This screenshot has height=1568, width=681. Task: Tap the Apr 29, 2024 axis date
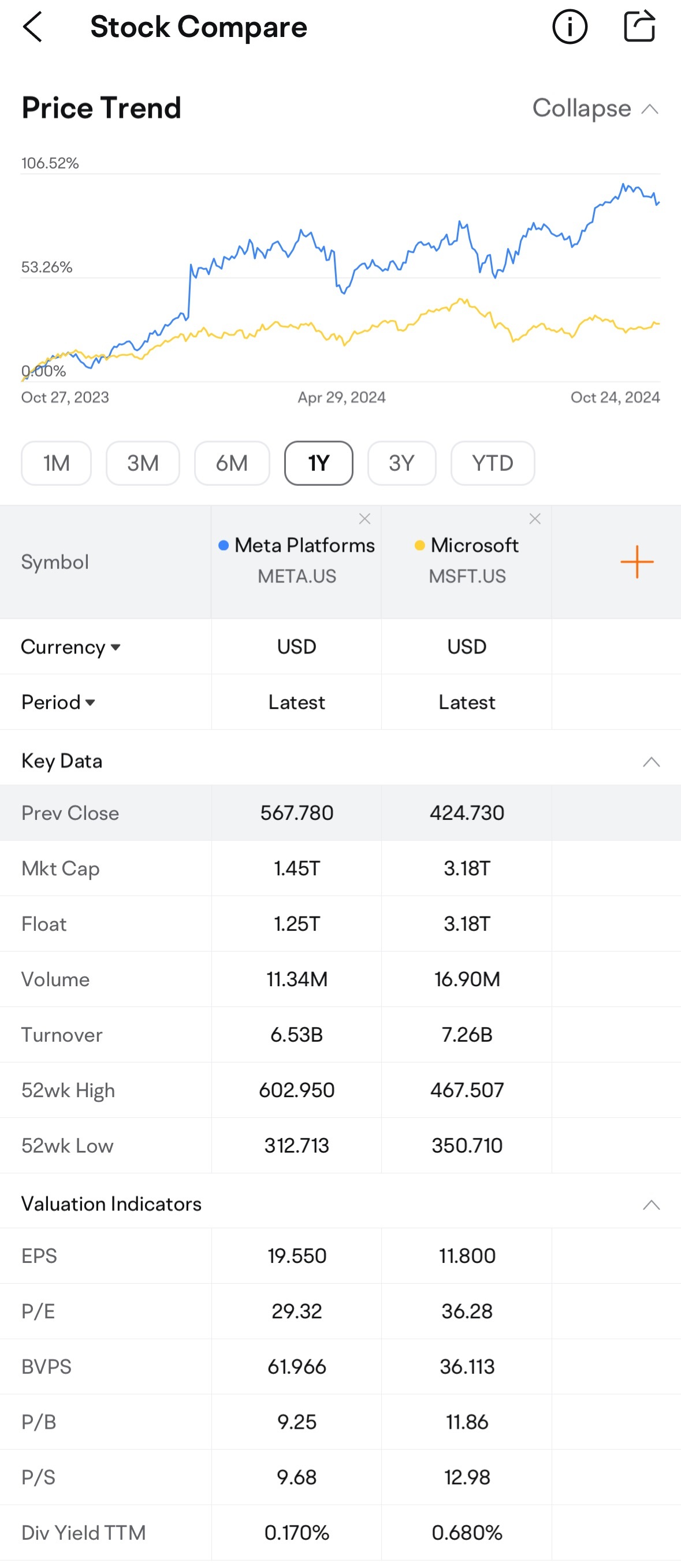click(341, 397)
